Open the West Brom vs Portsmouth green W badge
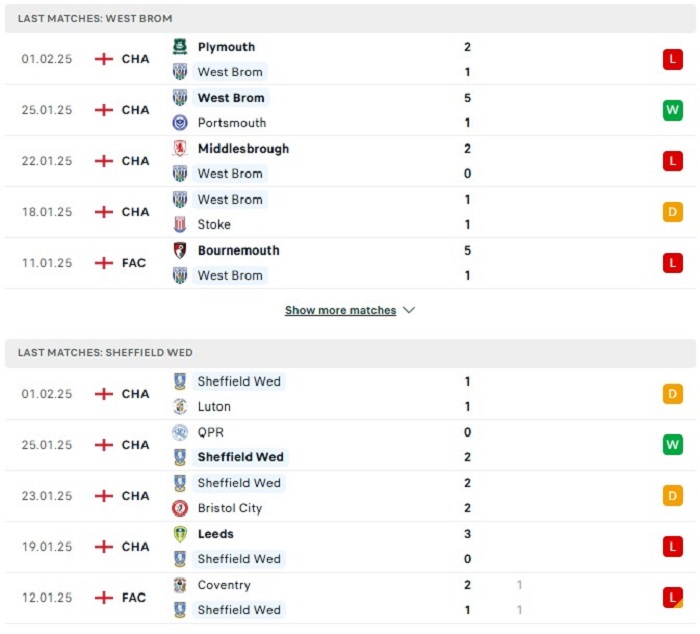Image resolution: width=700 pixels, height=634 pixels. click(673, 110)
